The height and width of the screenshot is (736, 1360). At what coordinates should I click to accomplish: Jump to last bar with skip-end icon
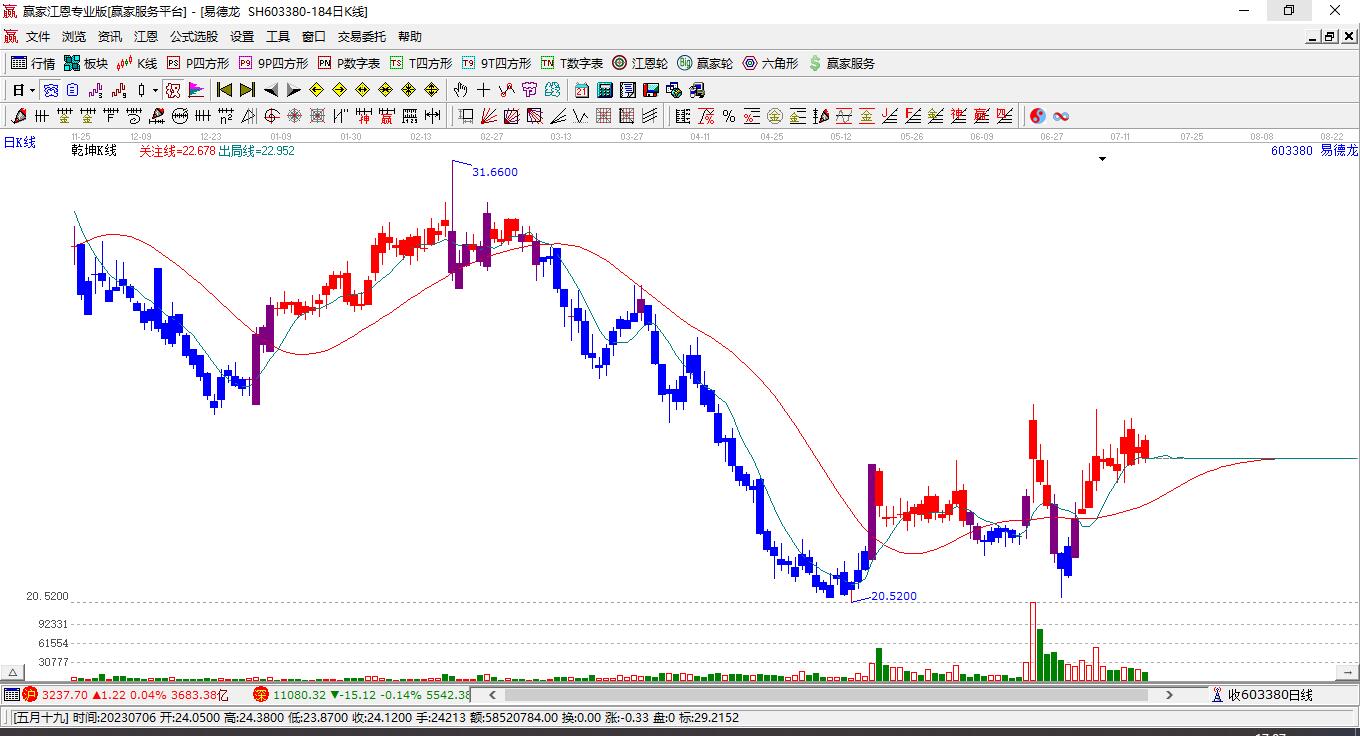click(247, 90)
